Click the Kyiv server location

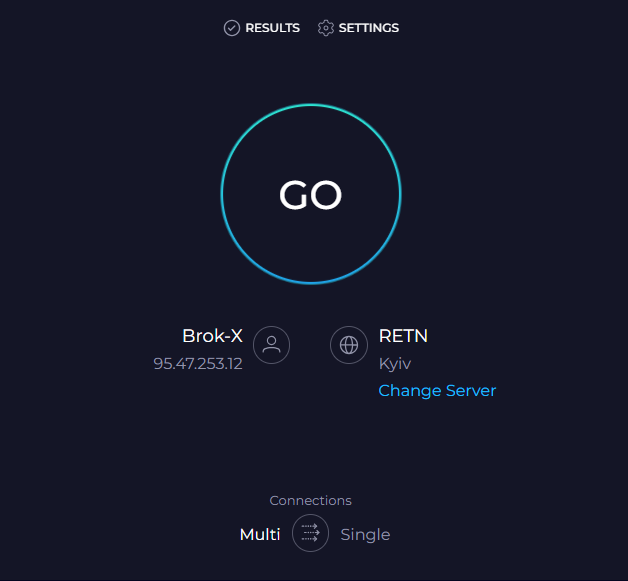[395, 364]
